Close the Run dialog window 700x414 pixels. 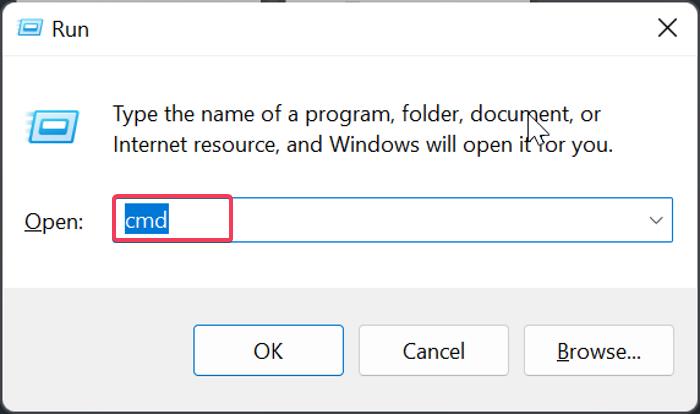click(667, 28)
